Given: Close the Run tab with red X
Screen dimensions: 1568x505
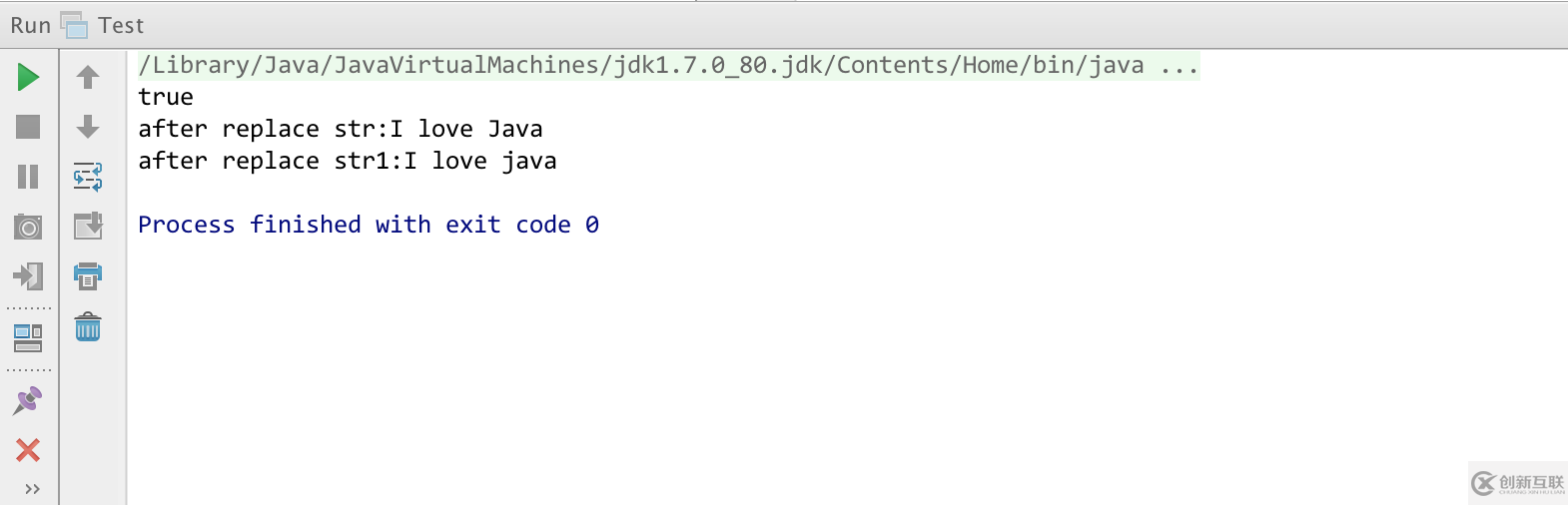Looking at the screenshot, I should (x=28, y=450).
